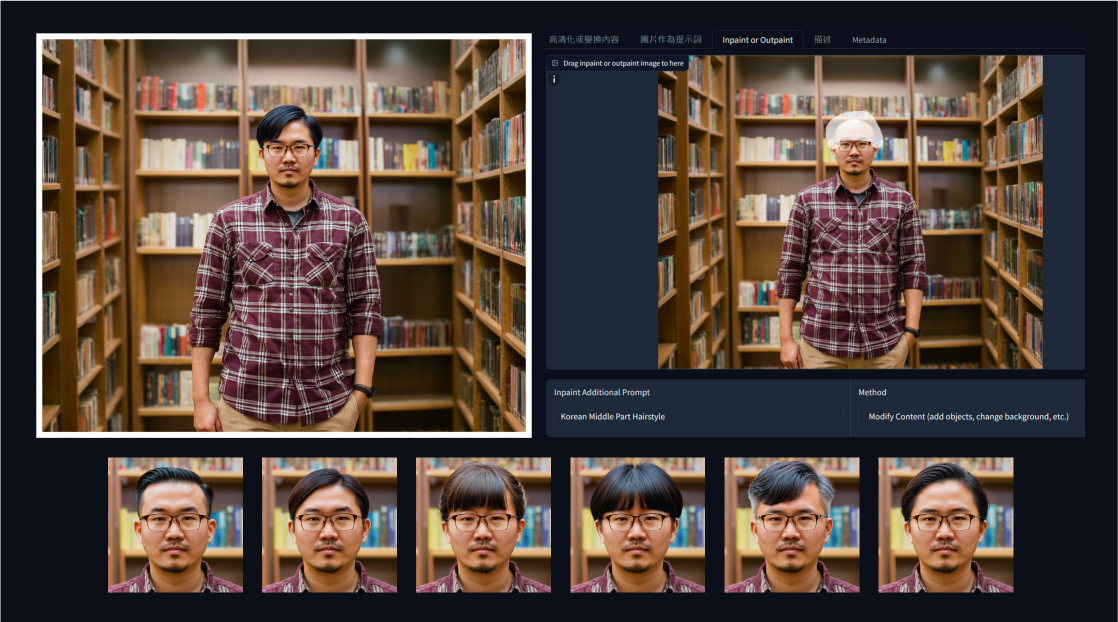Image resolution: width=1118 pixels, height=622 pixels.
Task: Click the info icon on inpaint canvas
Action: pyautogui.click(x=554, y=79)
